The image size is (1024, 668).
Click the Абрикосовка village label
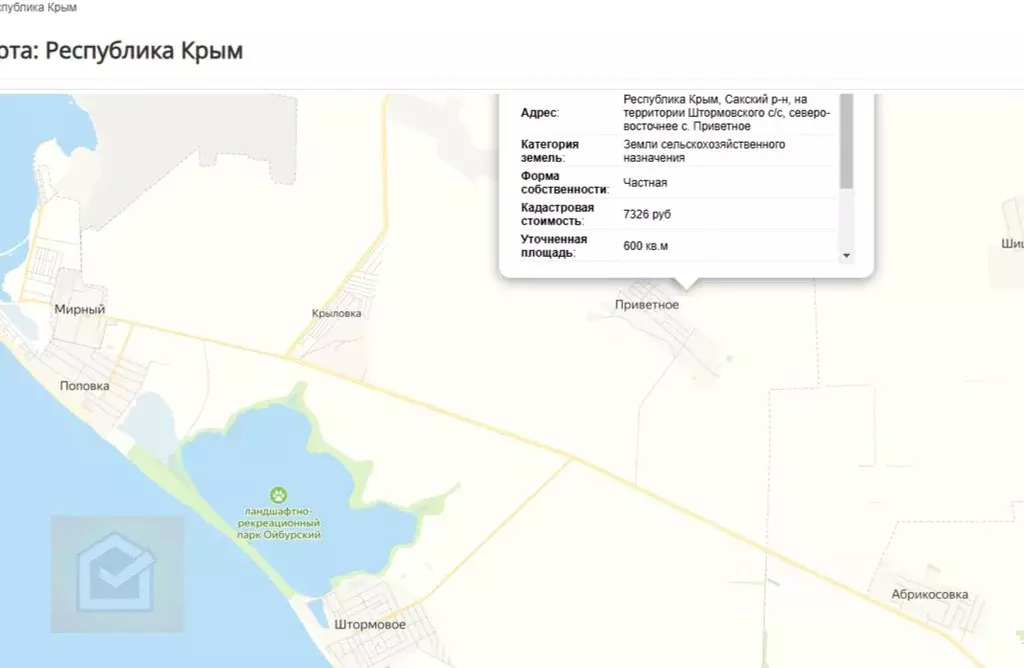click(929, 594)
